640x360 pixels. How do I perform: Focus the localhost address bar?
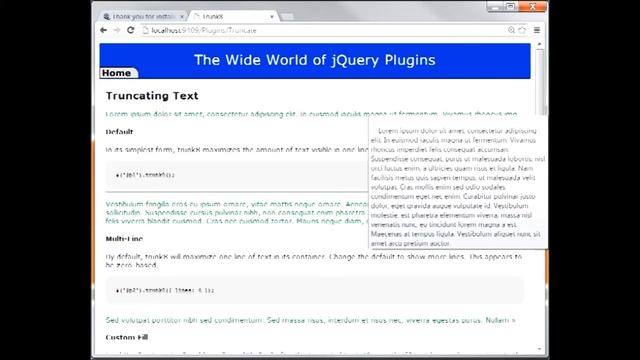[334, 30]
